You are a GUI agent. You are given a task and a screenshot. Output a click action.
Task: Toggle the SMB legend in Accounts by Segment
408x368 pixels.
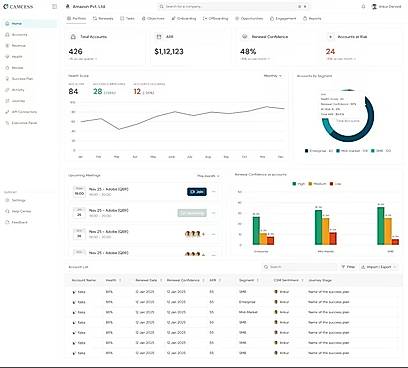381,151
